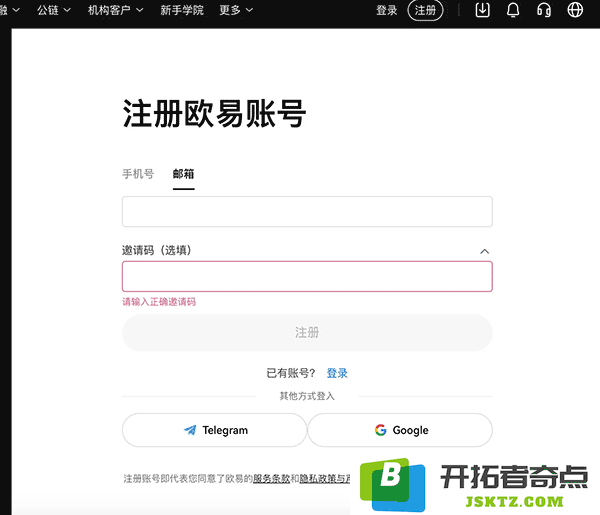Viewport: 600px width, 515px height.
Task: Sign in with Google button
Action: pyautogui.click(x=400, y=430)
